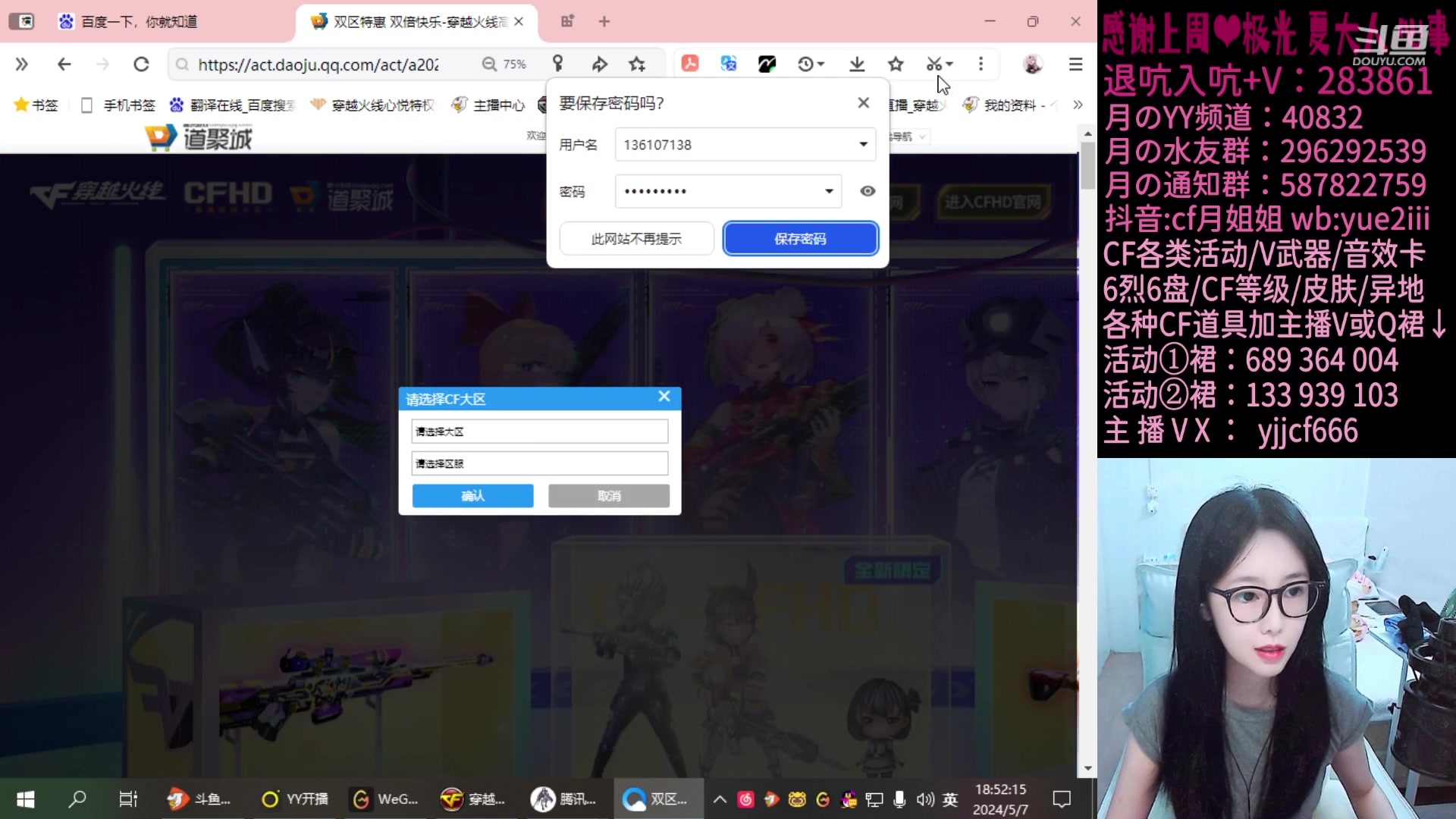The width and height of the screenshot is (1456, 819).
Task: Open a new tab with plus button
Action: 604,21
